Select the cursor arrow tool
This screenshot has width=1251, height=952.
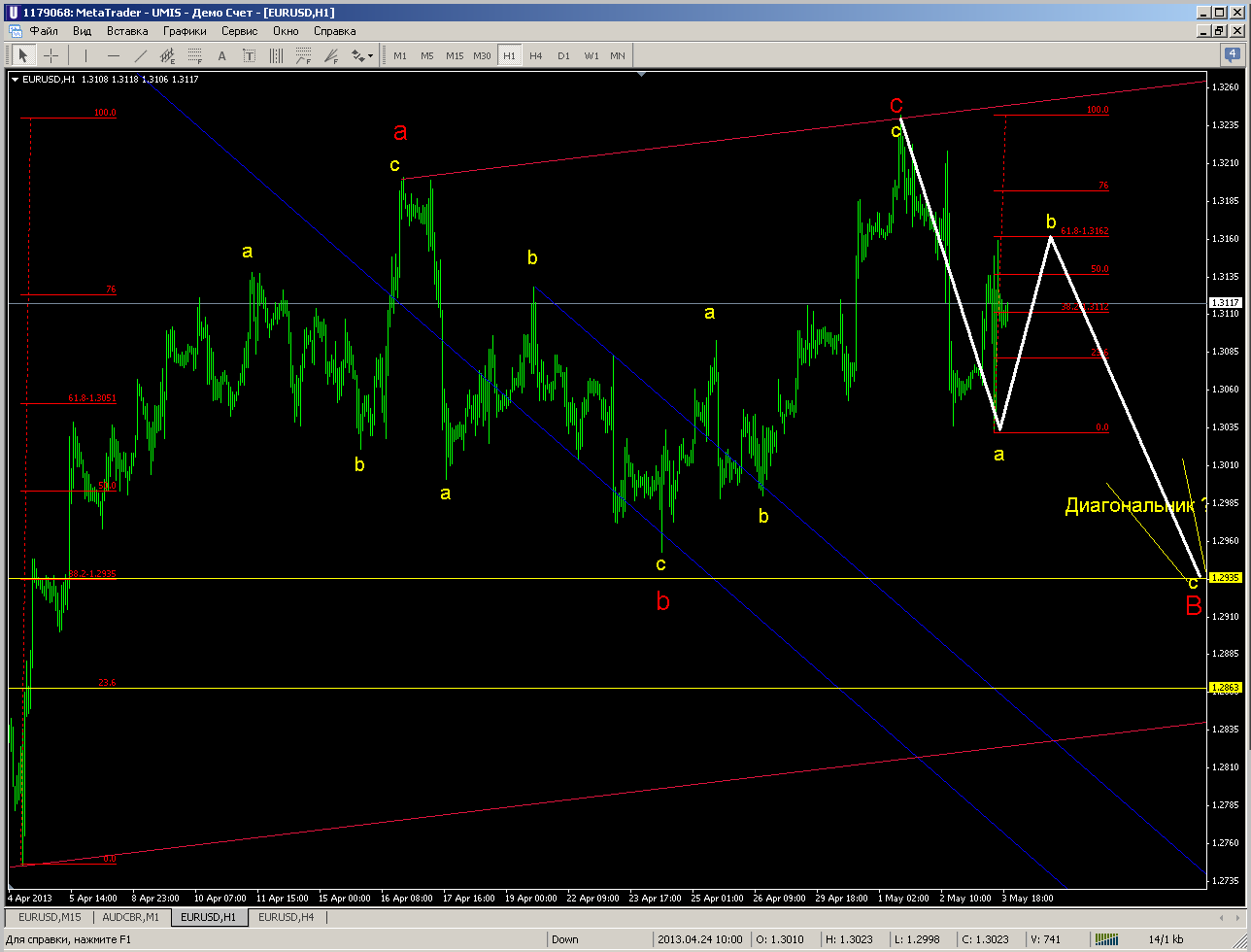pyautogui.click(x=23, y=55)
